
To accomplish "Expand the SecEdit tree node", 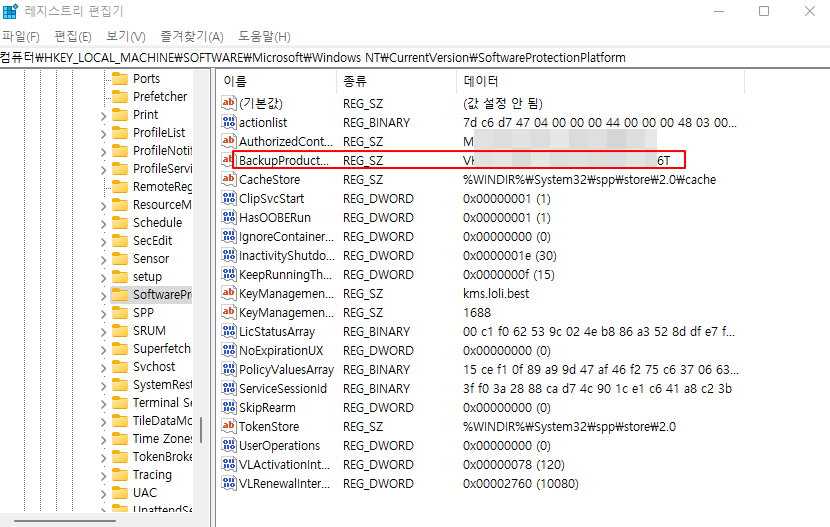I will [104, 242].
